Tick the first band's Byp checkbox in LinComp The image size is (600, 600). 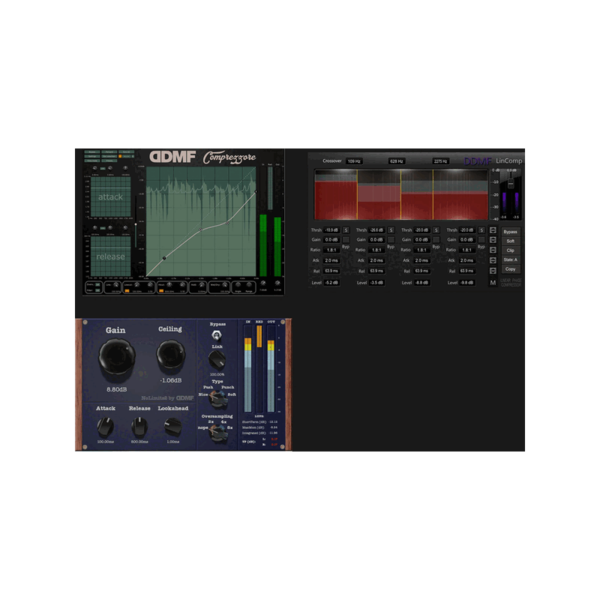[346, 240]
